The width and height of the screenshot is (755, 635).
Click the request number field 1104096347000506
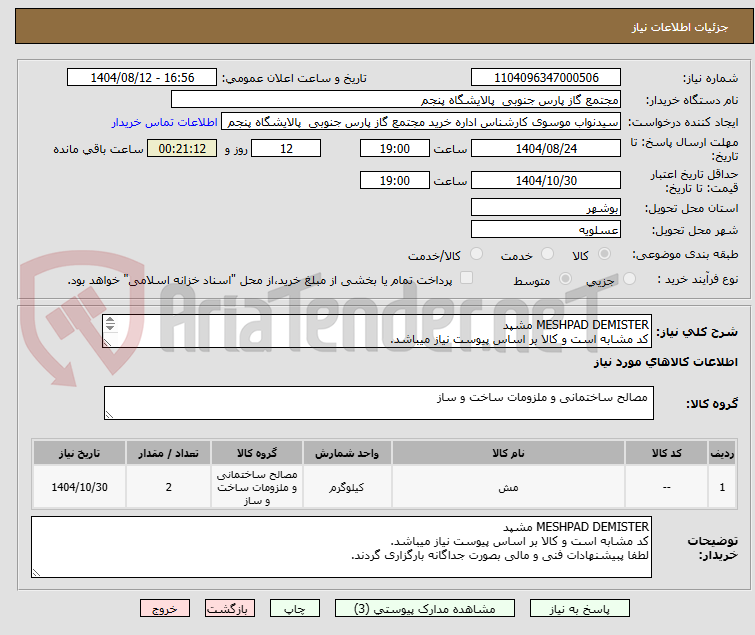546,78
